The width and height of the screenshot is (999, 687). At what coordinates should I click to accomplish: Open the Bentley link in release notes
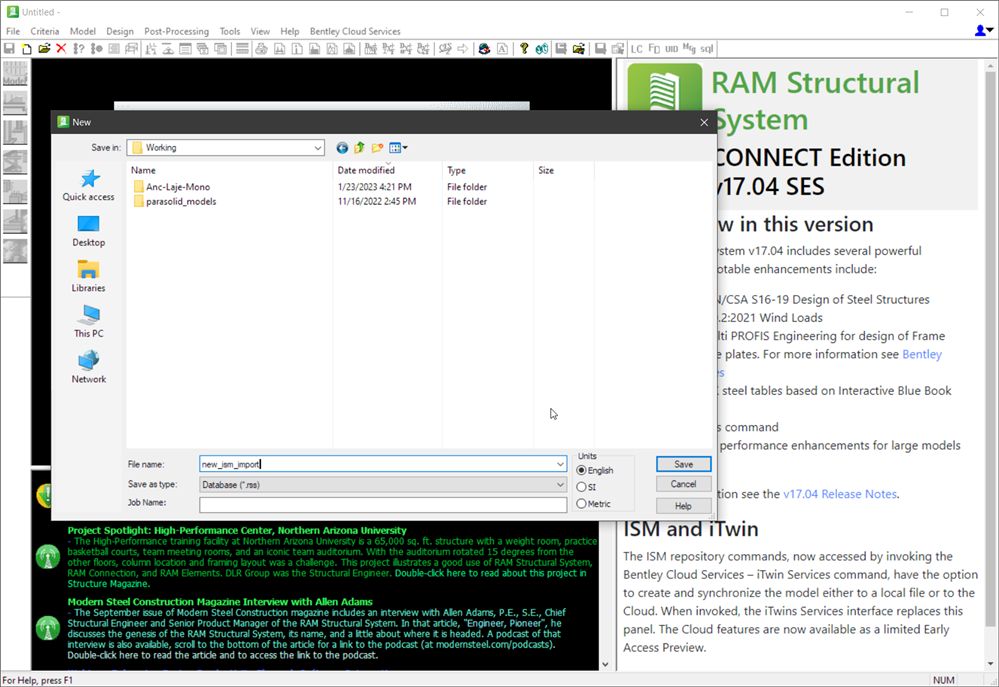pyautogui.click(x=922, y=354)
